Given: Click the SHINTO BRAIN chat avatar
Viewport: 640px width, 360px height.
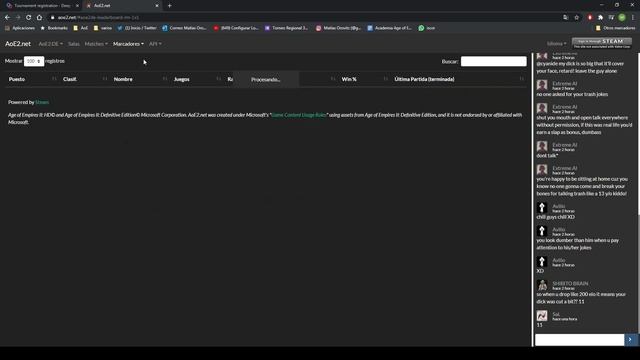Looking at the screenshot, I should click(x=542, y=285).
